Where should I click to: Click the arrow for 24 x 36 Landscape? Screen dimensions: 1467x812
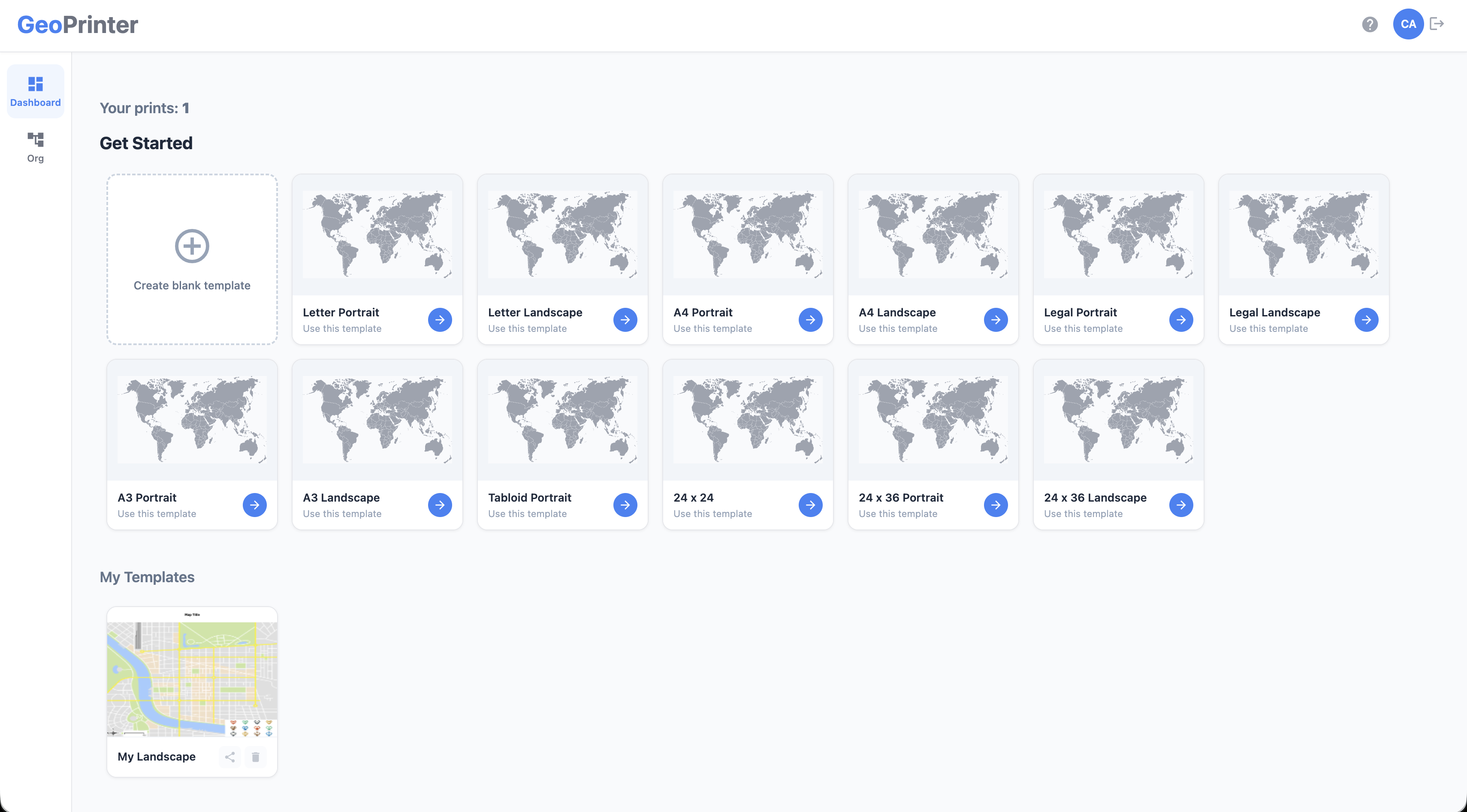point(1181,505)
